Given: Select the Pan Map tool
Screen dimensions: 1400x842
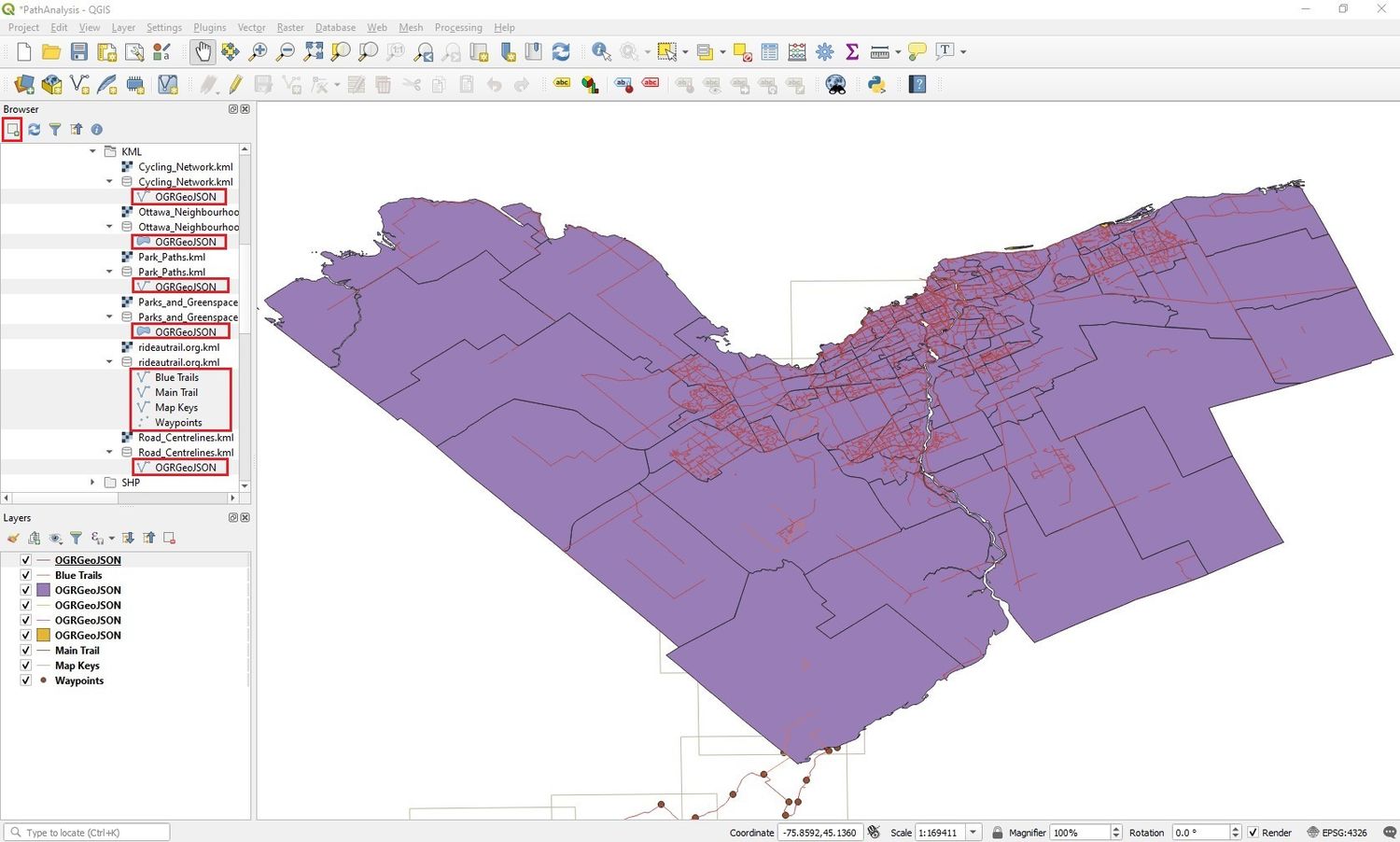Looking at the screenshot, I should [203, 51].
